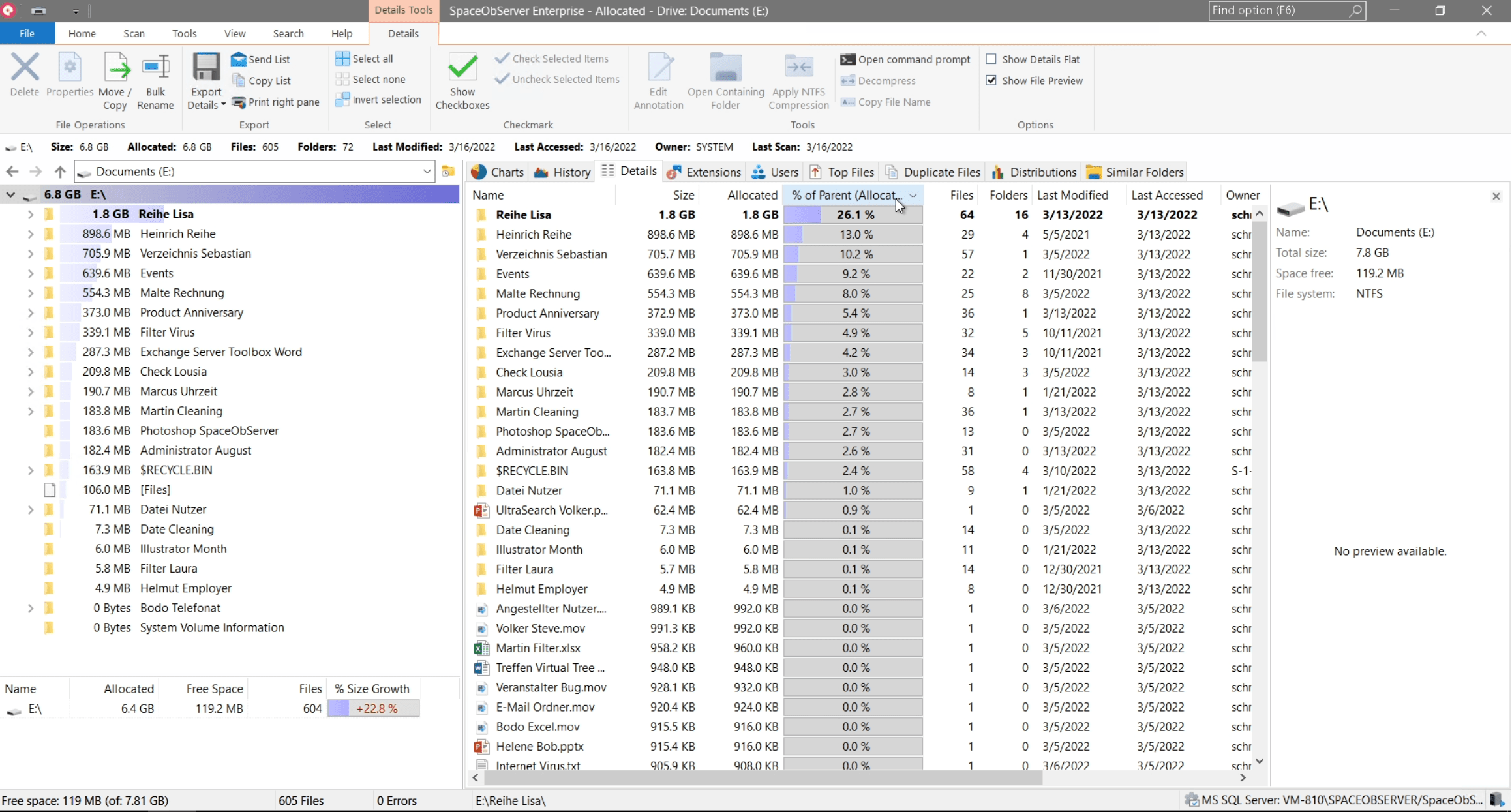Close the file preview pane
This screenshot has height=812, width=1512.
pyautogui.click(x=1496, y=196)
